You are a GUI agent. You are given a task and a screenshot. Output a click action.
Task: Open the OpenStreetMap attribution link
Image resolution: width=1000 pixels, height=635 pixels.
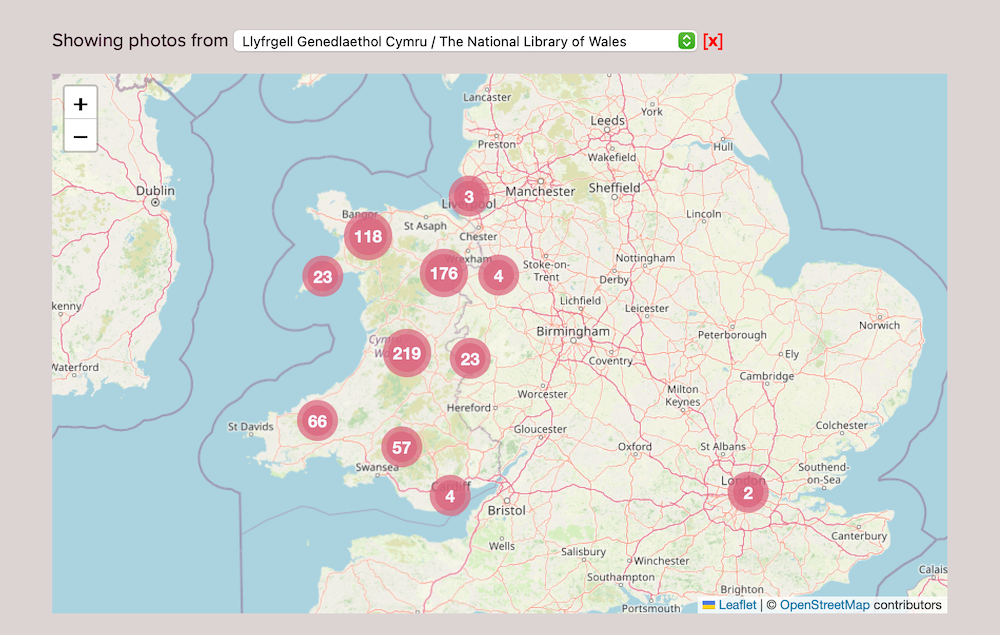824,605
